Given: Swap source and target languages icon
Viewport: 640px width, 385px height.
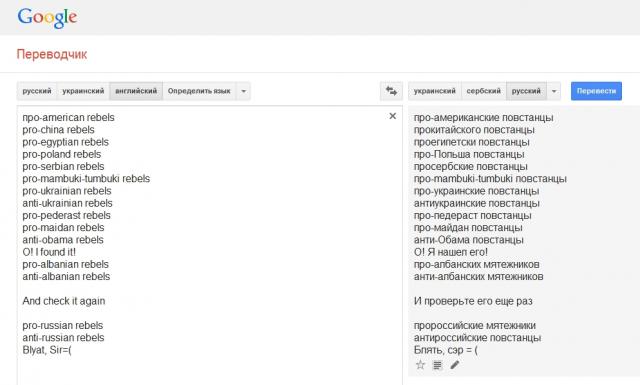Looking at the screenshot, I should click(x=391, y=91).
